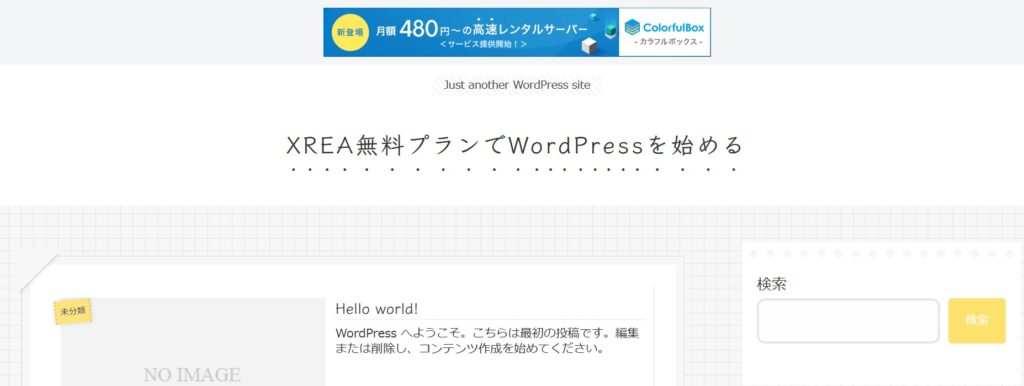This screenshot has height=386, width=1024.
Task: Click the folded corner of post card
Action: click(40, 271)
